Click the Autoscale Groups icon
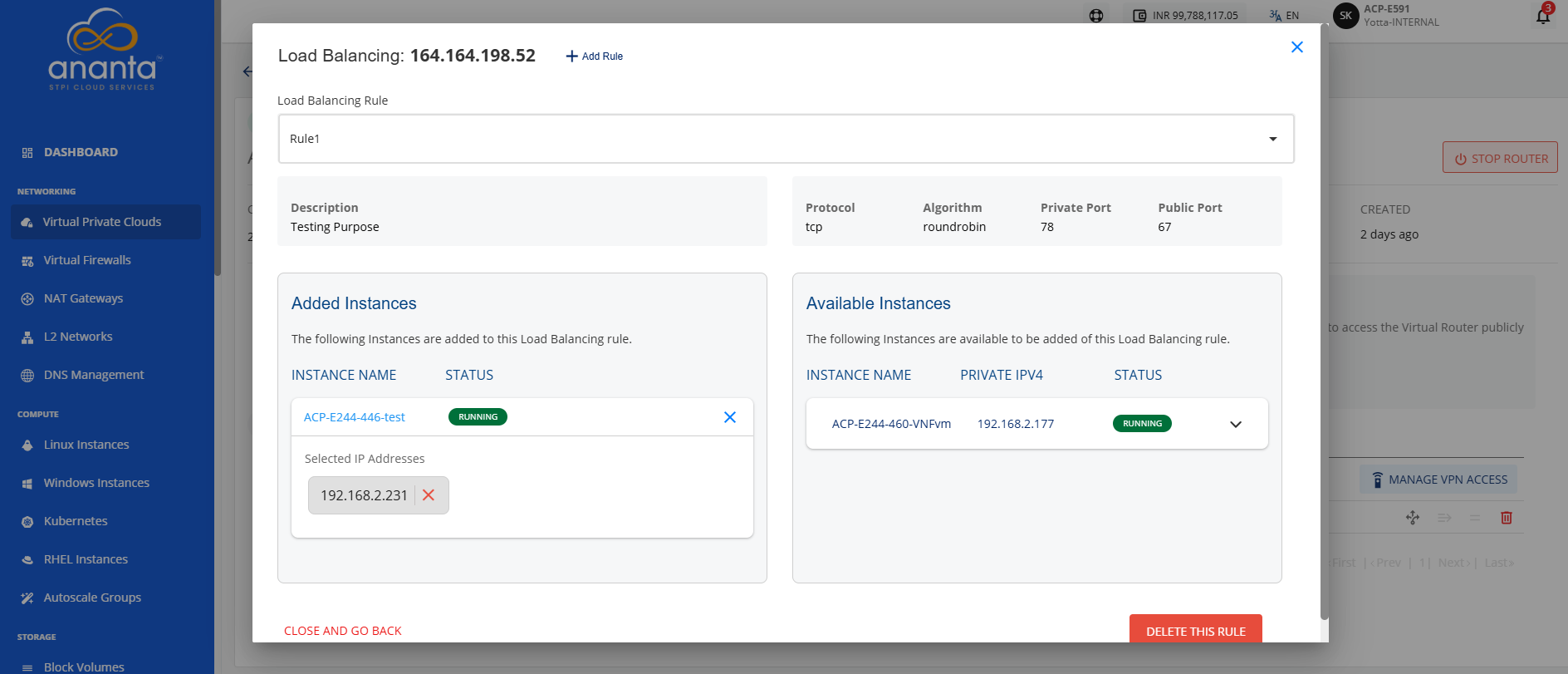This screenshot has height=674, width=1568. [27, 598]
